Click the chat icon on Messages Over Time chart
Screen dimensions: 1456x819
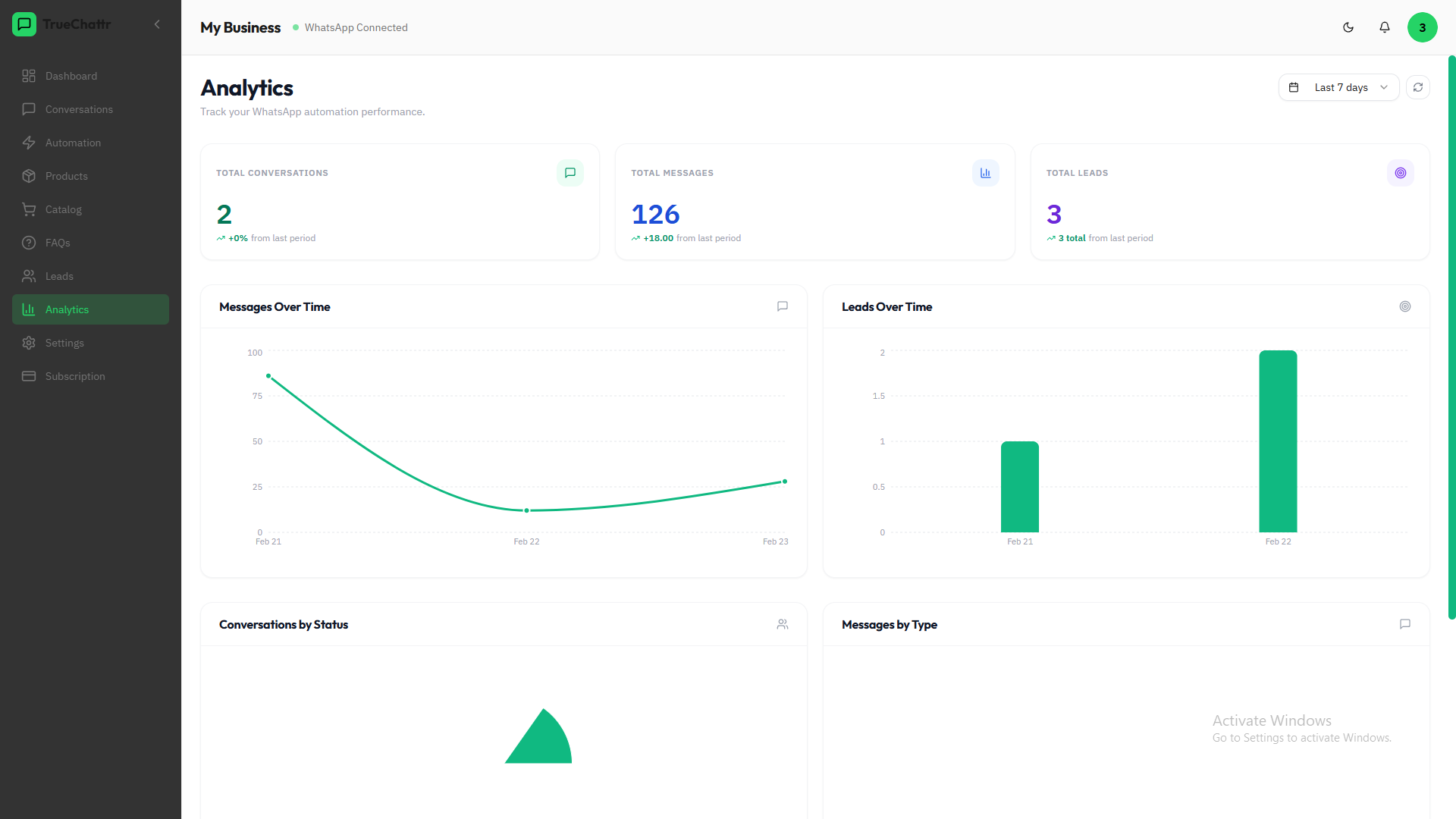782,306
